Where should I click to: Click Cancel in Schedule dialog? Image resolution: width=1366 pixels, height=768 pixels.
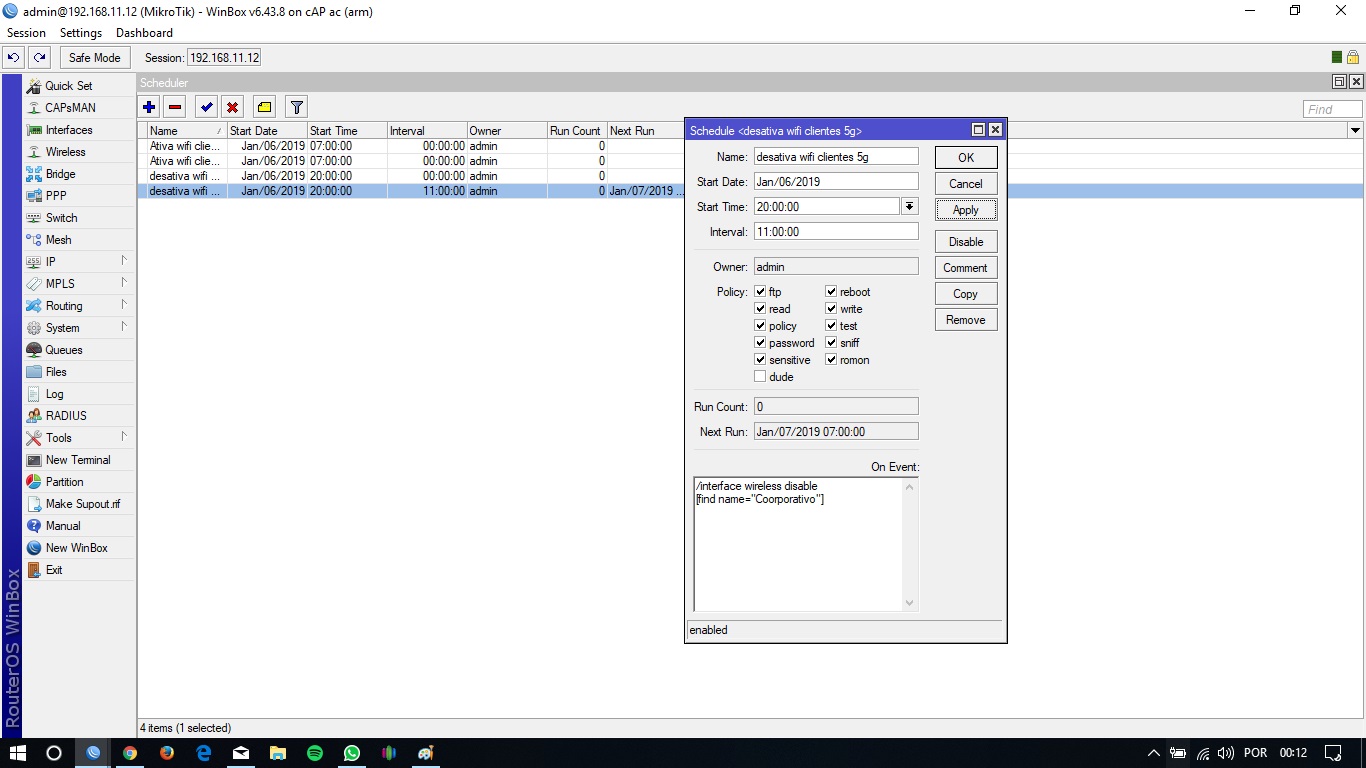(x=966, y=184)
